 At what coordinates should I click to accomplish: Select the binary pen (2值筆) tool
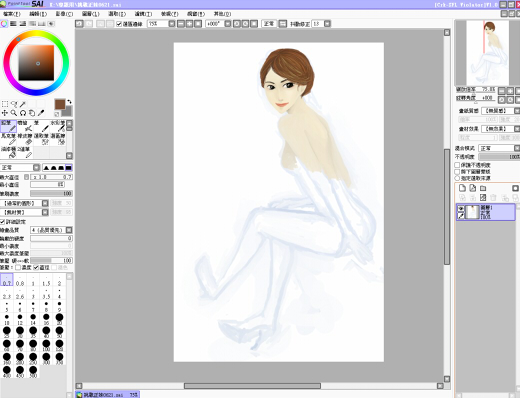pos(25,152)
